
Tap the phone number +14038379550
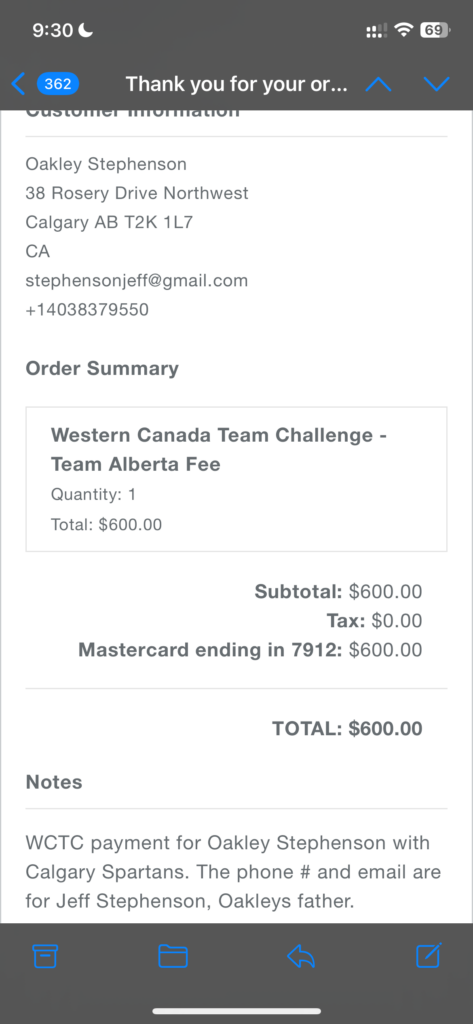(87, 310)
